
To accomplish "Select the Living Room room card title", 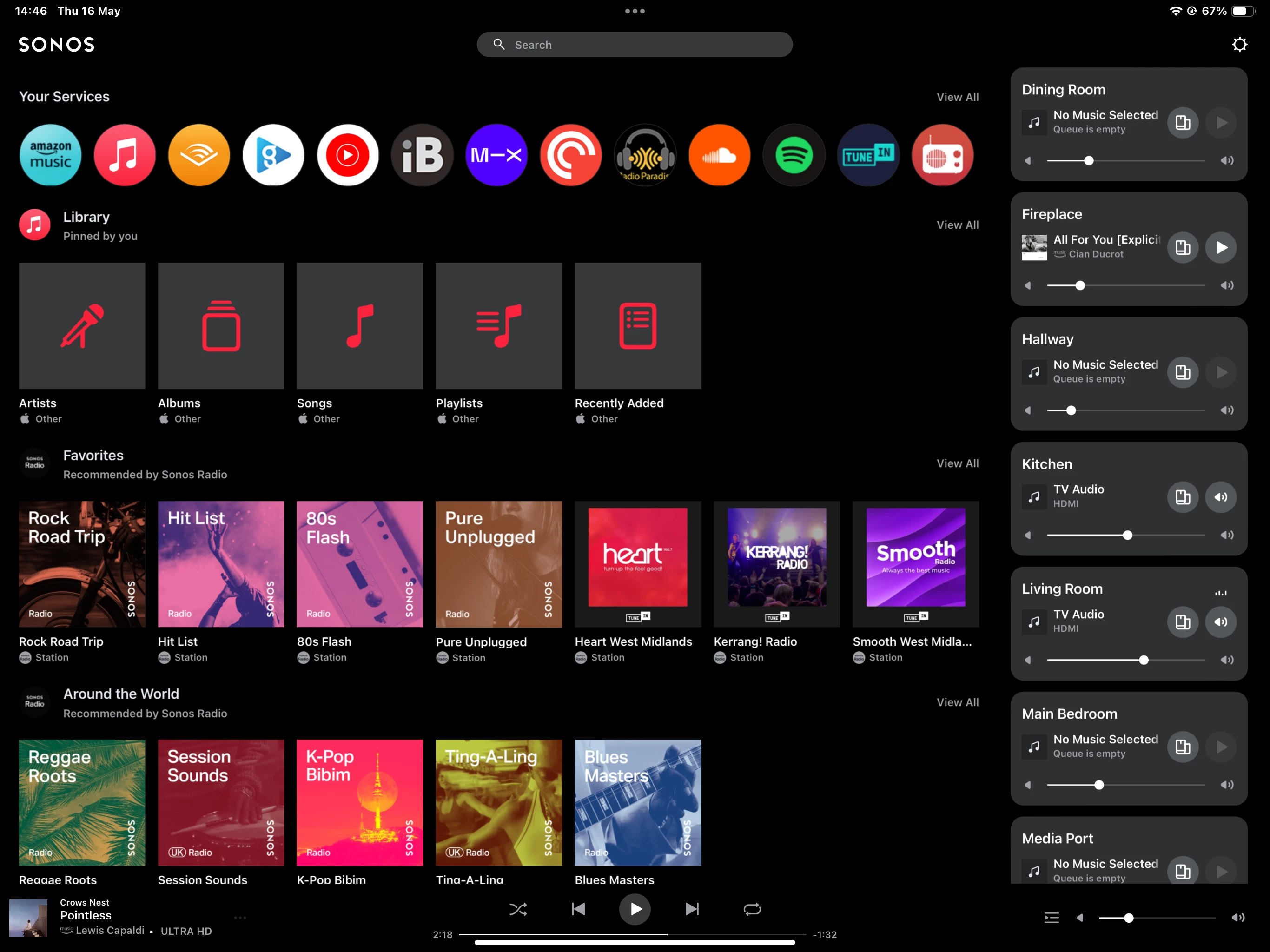I will (x=1062, y=589).
